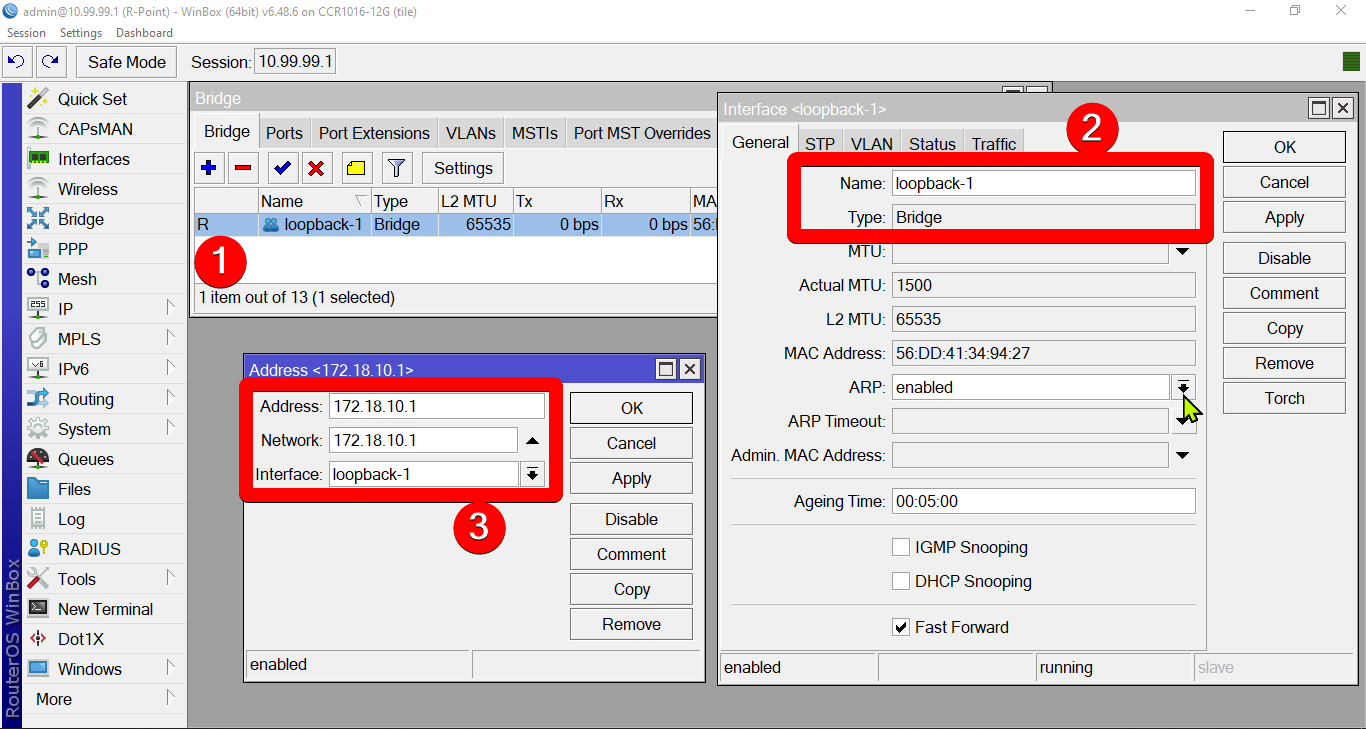Screen dimensions: 1366x729
Task: Enable the DHCP Snooping checkbox
Action: coord(900,581)
